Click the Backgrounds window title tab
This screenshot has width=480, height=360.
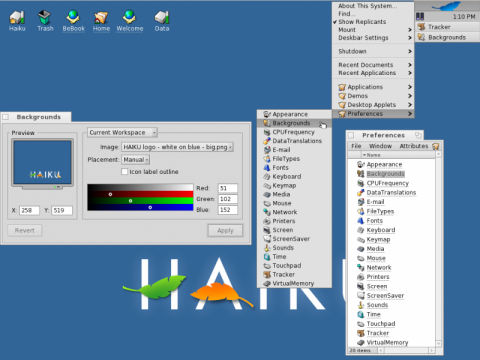pos(36,117)
